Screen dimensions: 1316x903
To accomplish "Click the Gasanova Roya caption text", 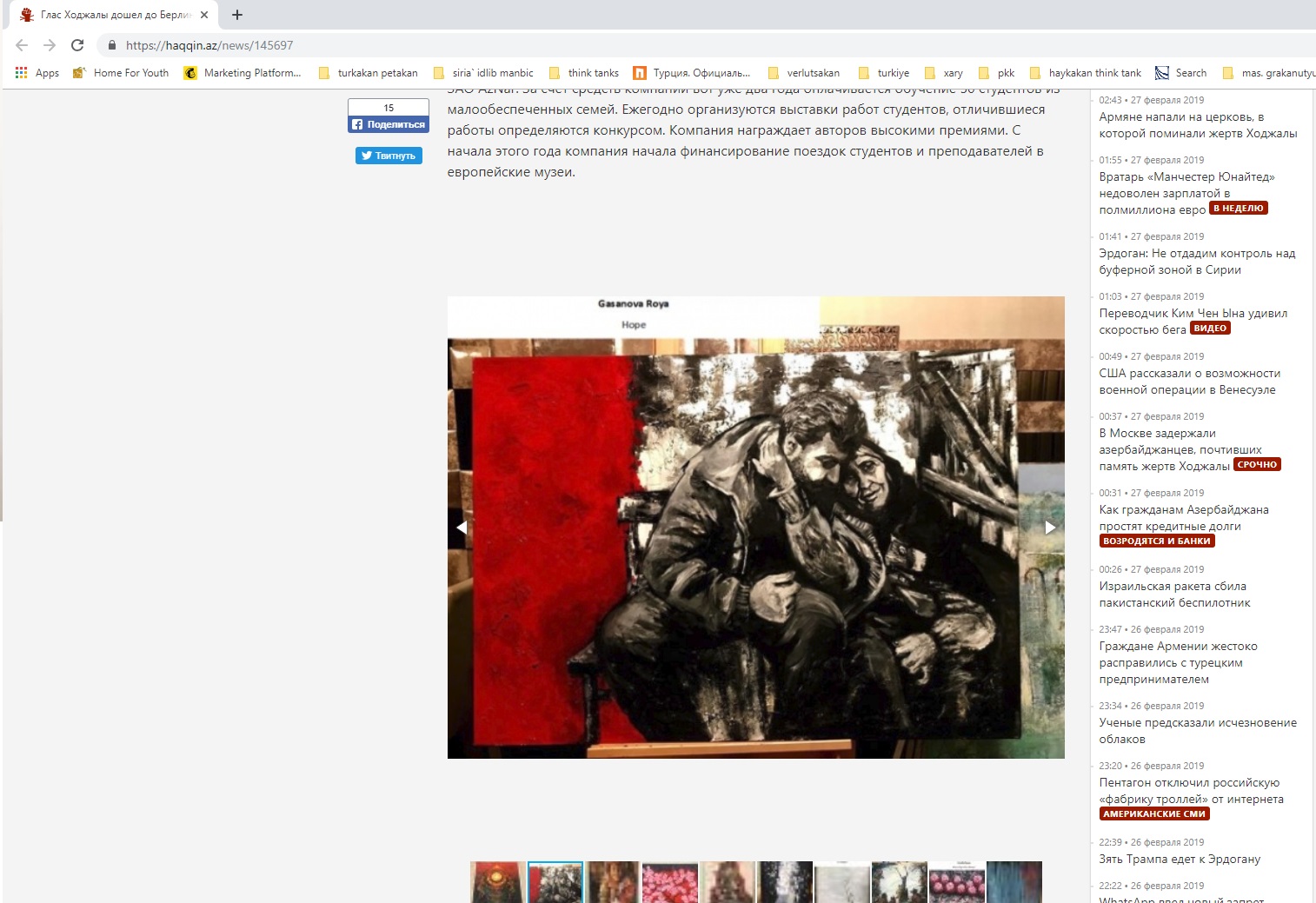I will coord(633,303).
